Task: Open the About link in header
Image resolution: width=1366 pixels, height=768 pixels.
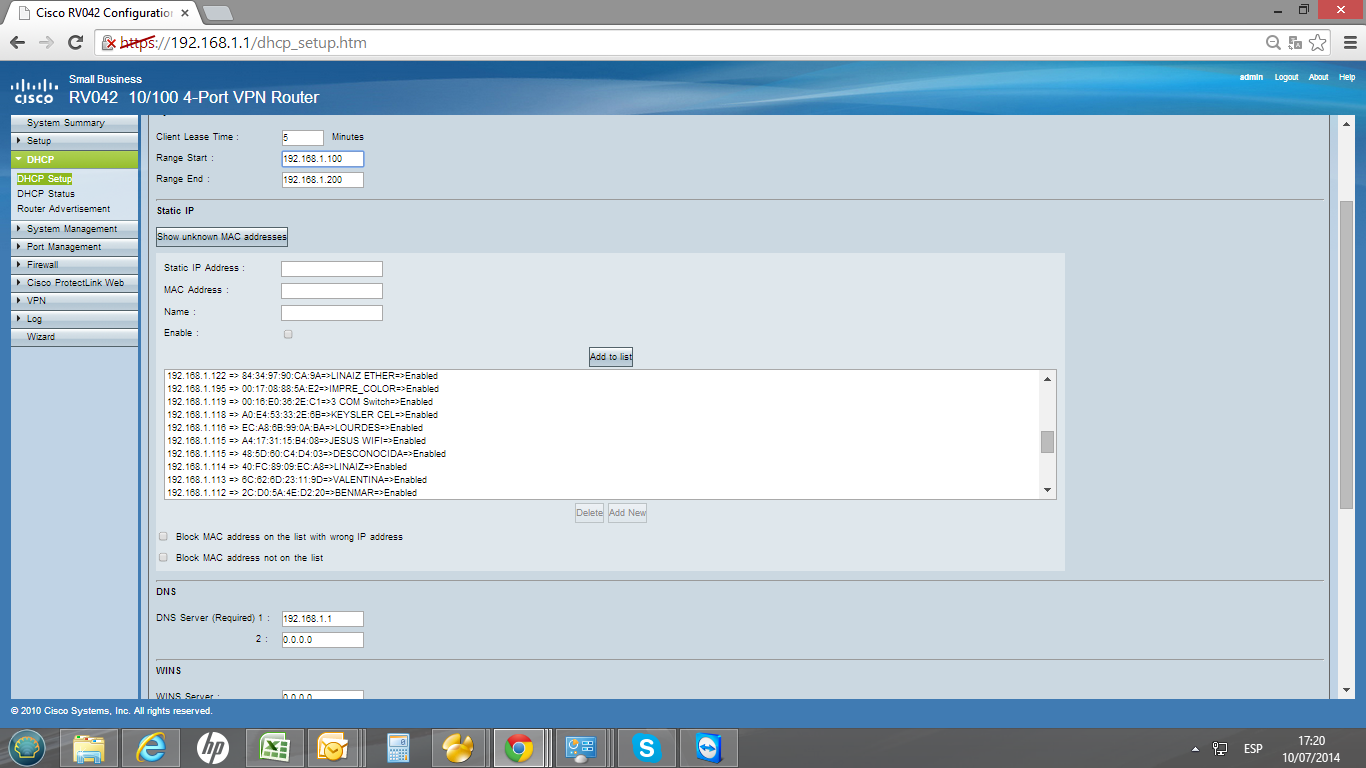Action: click(x=1319, y=77)
